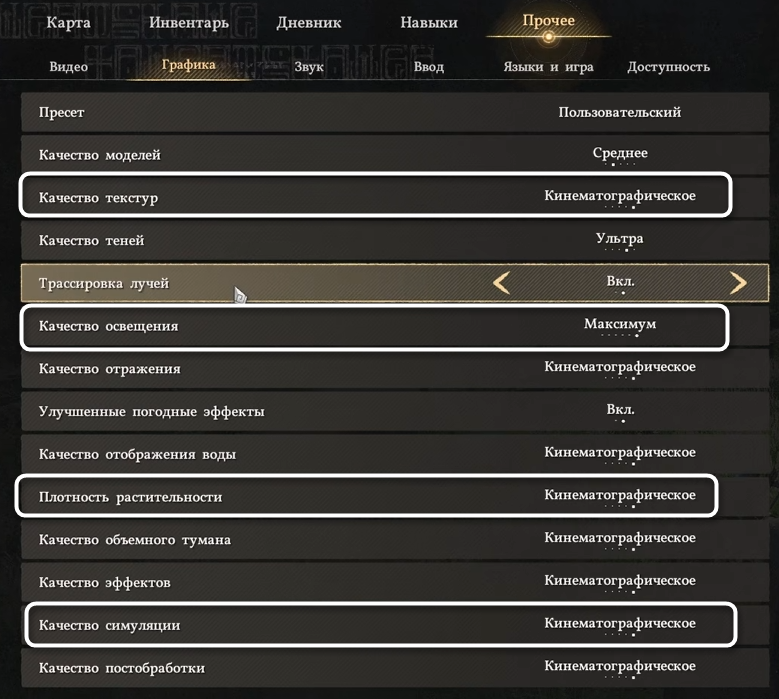Select the Качество текстур row
Image resolution: width=779 pixels, height=699 pixels.
point(375,195)
